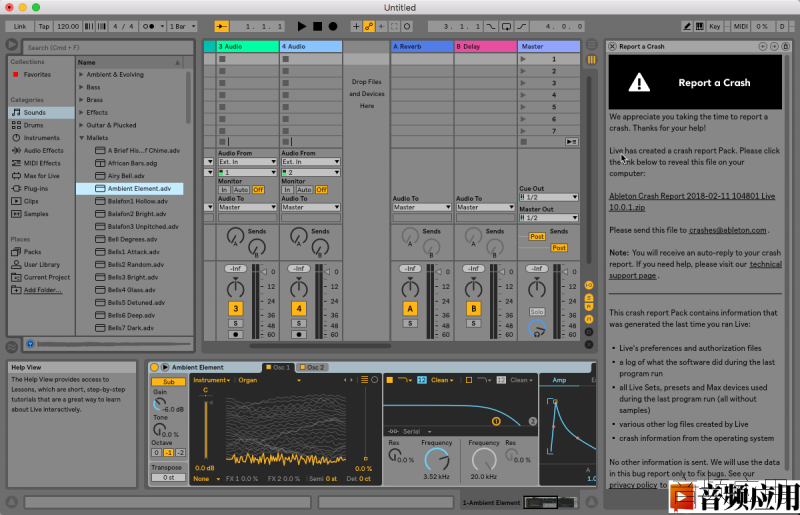Toggle the metronome icon
800x515 pixels.
tap(149, 27)
